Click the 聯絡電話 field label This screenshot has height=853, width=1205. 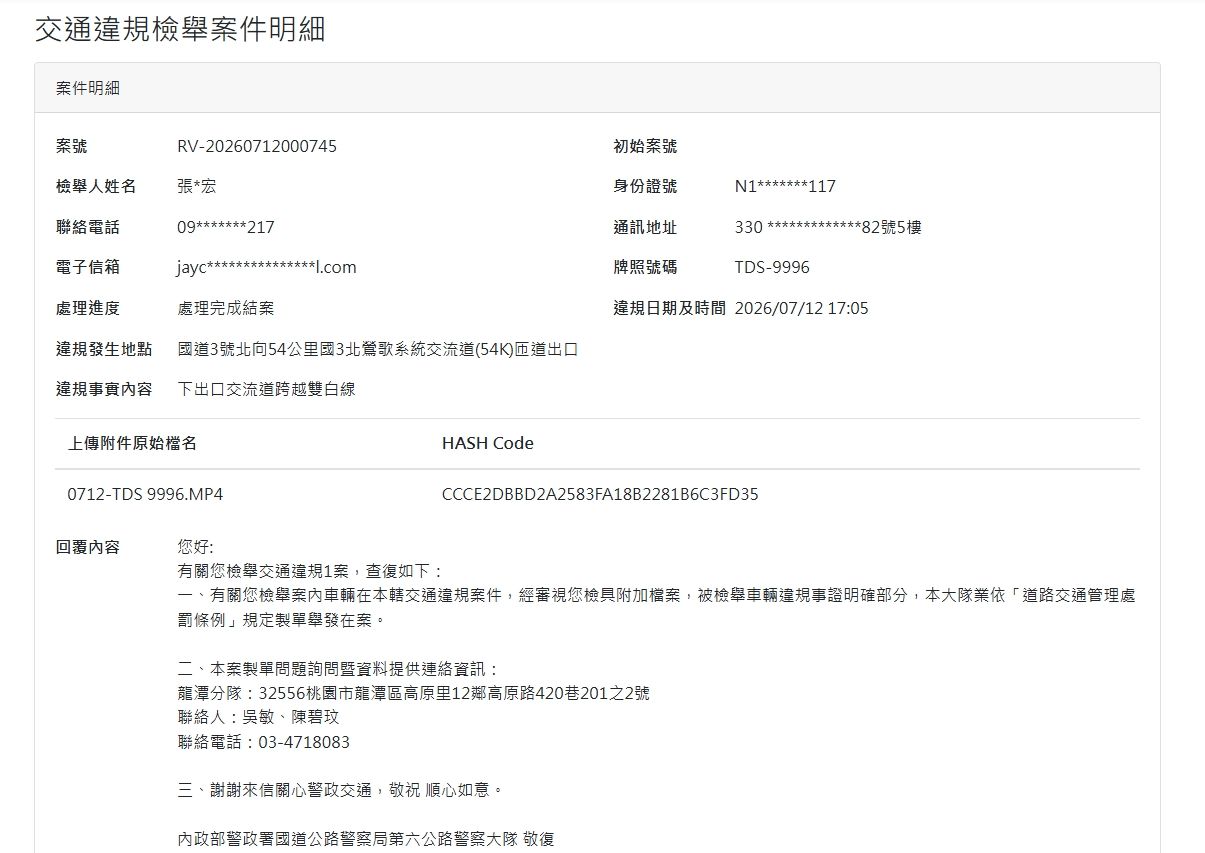point(88,227)
